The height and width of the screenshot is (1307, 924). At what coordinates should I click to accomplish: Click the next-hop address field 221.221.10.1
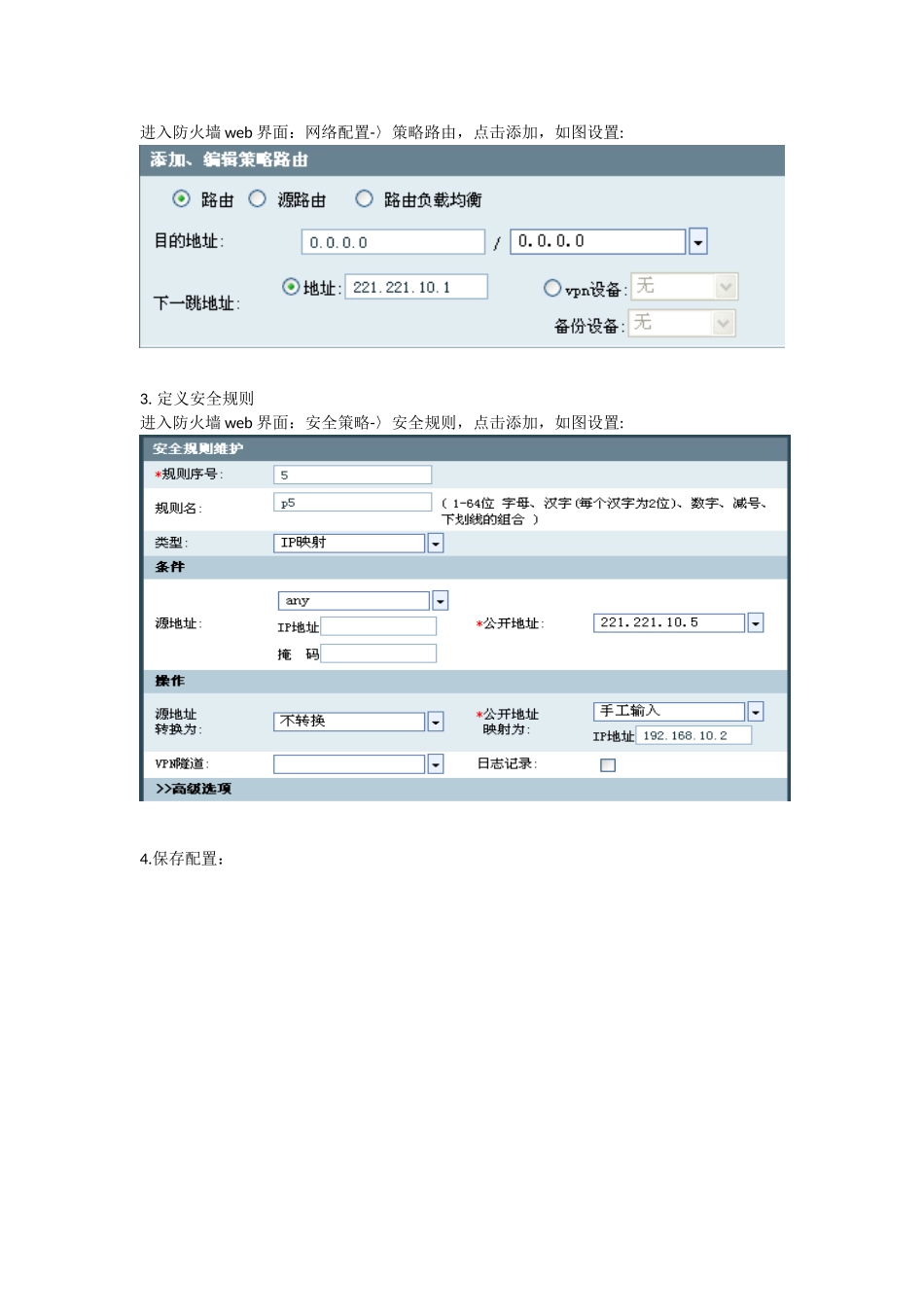pos(416,287)
